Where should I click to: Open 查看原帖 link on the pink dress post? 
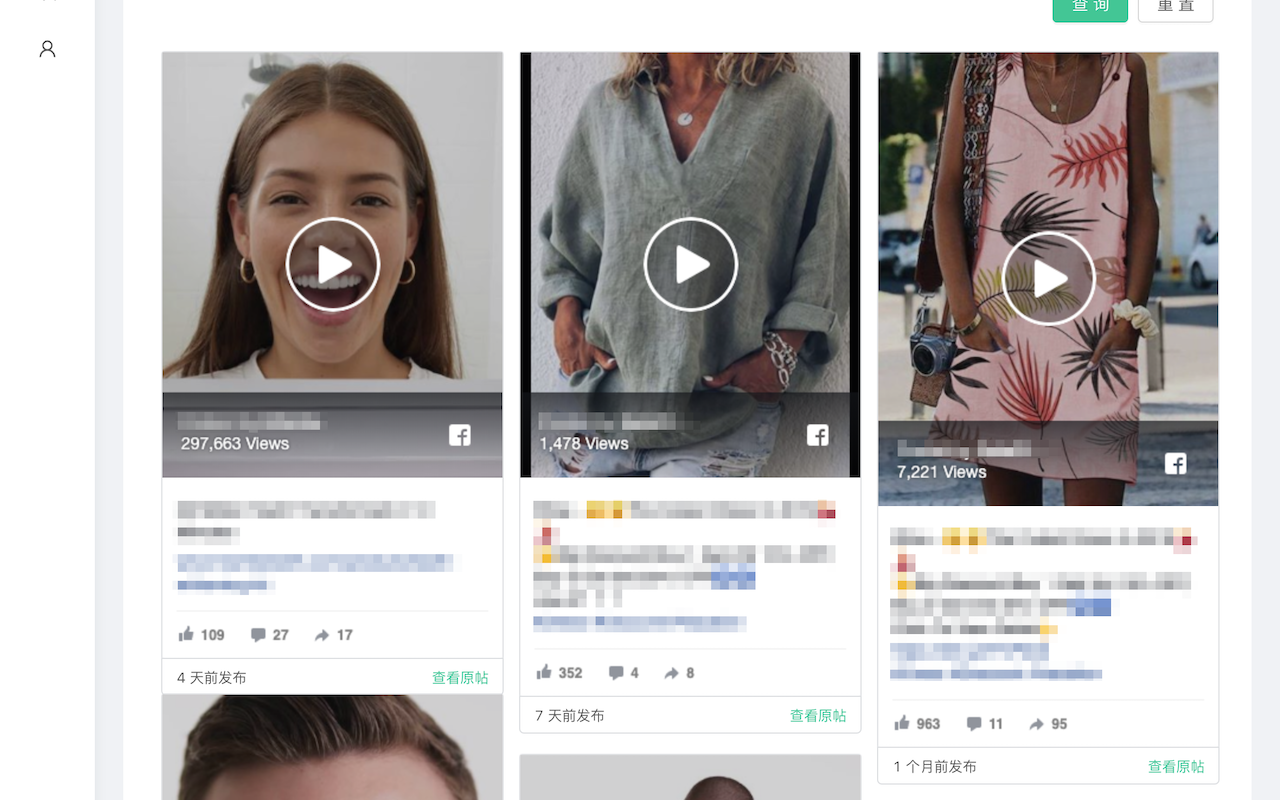[x=1176, y=766]
